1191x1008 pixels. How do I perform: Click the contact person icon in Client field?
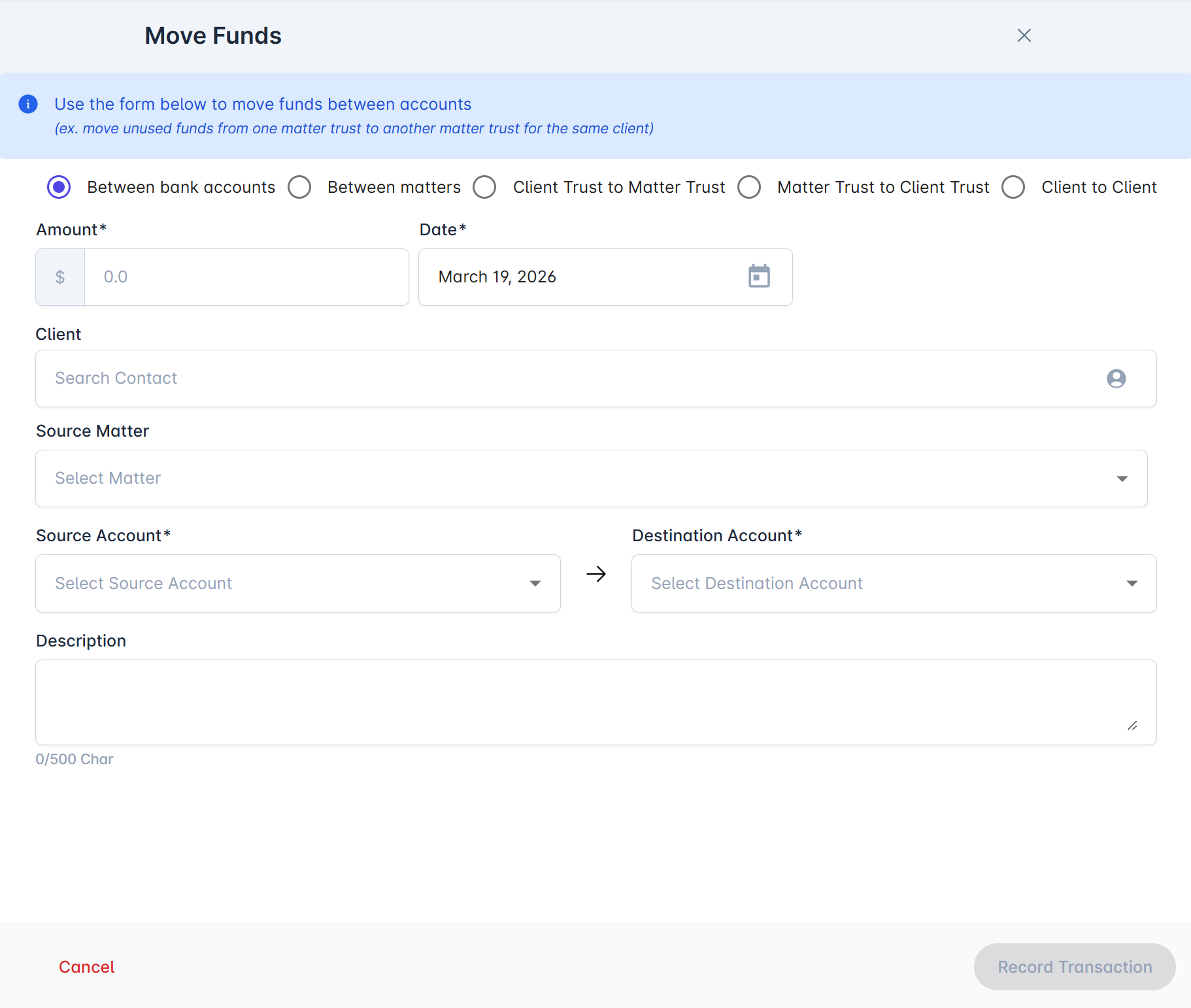1116,378
